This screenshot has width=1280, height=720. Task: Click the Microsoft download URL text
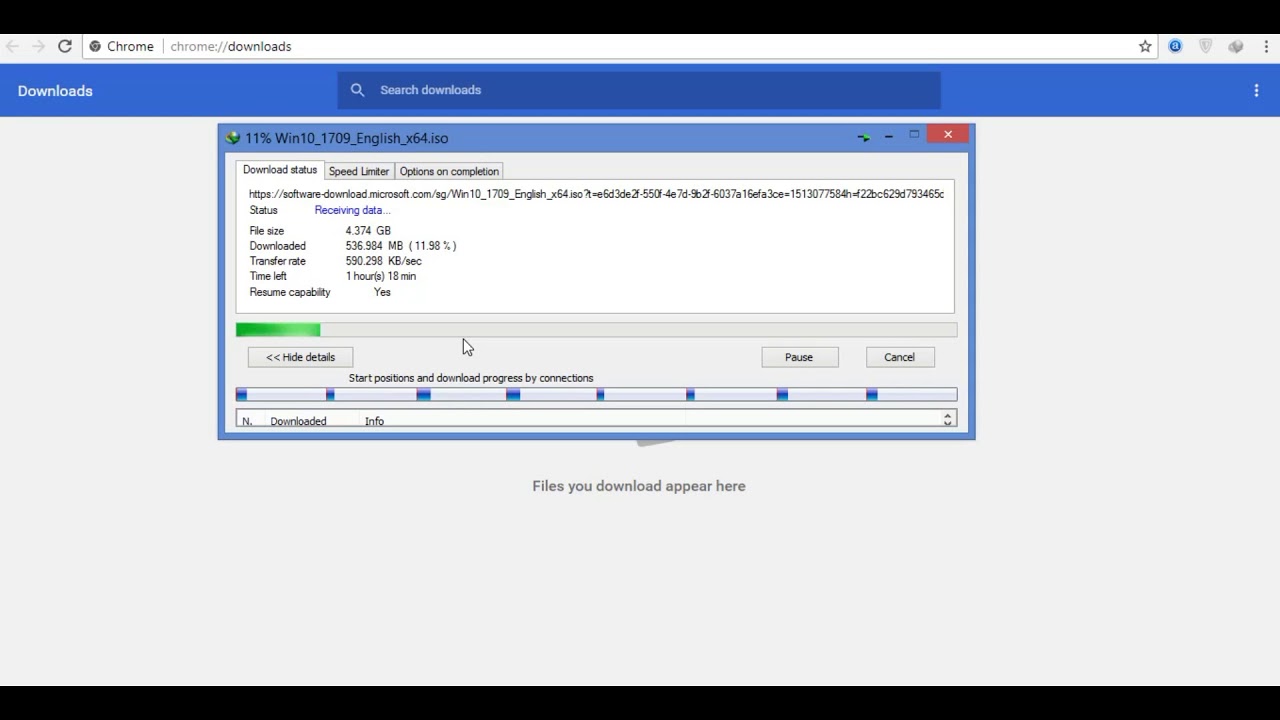click(596, 194)
